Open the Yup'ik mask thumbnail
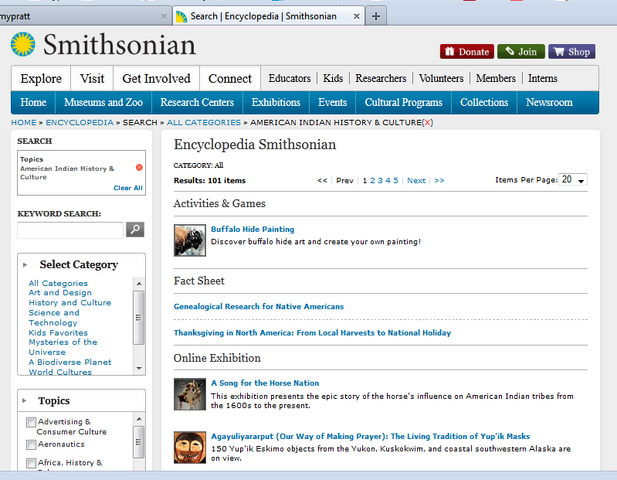This screenshot has width=617, height=480. [190, 447]
